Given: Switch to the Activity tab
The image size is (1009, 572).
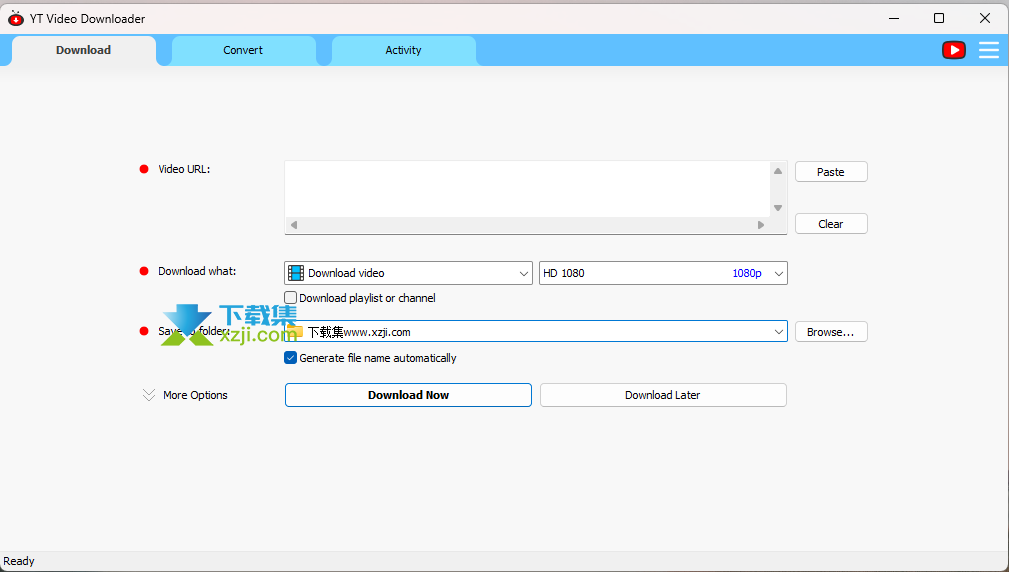Looking at the screenshot, I should pos(403,50).
